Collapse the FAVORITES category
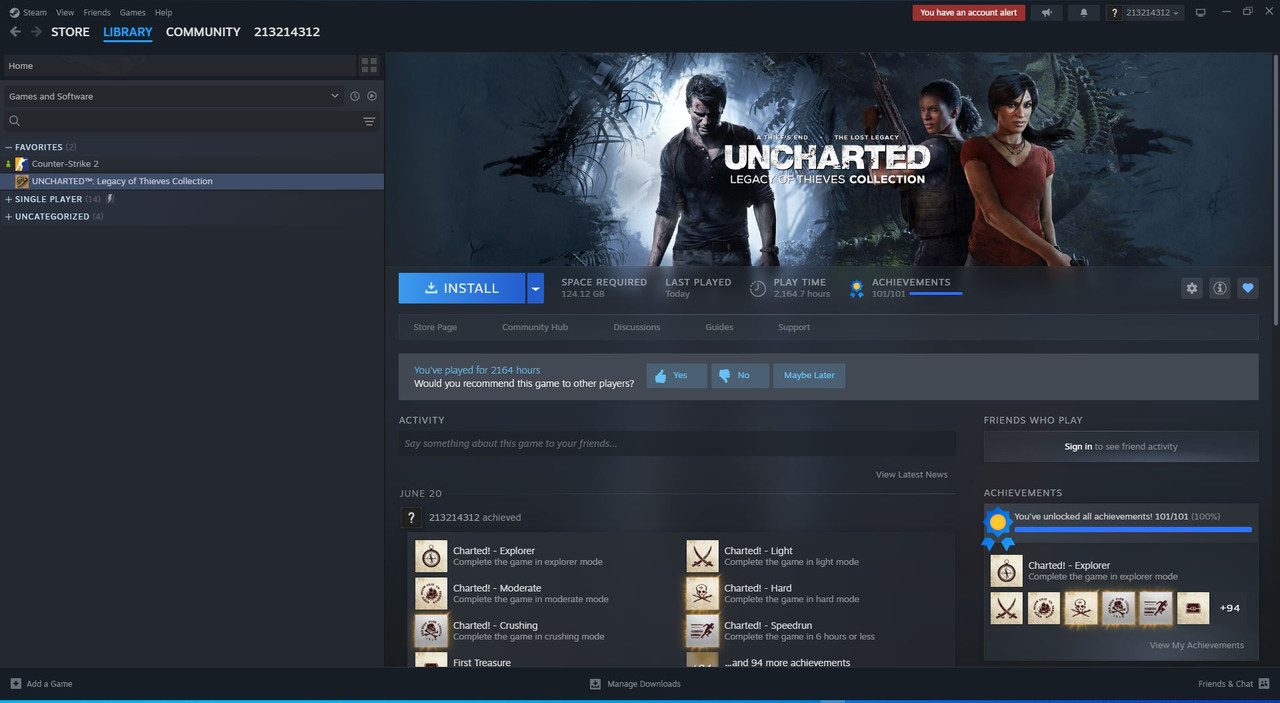Screen dimensions: 1280x703 pos(9,147)
